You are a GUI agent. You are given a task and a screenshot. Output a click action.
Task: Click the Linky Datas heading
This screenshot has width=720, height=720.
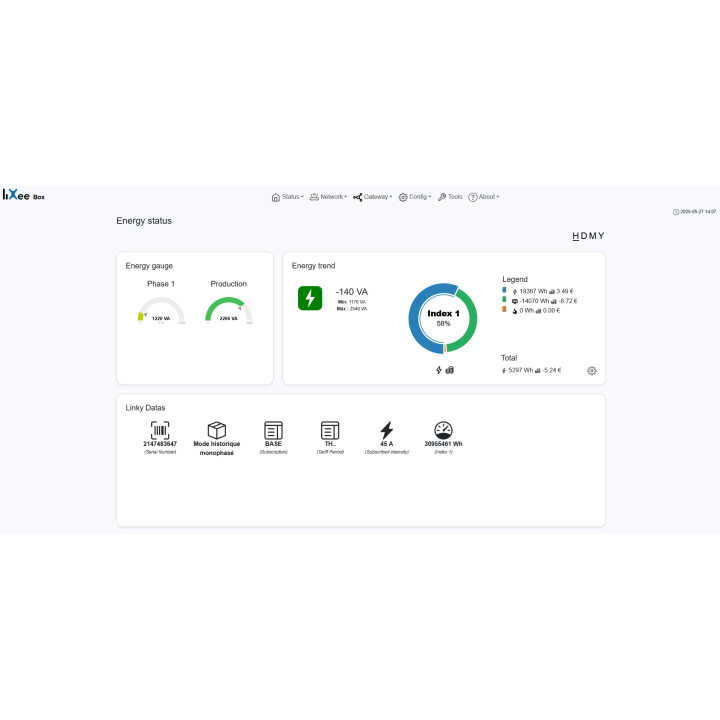coord(145,408)
